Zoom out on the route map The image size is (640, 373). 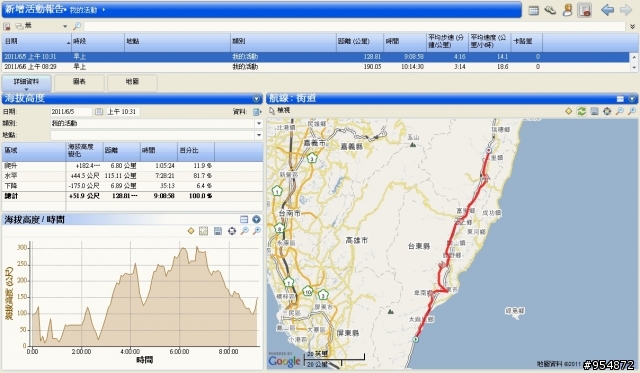pyautogui.click(x=620, y=111)
